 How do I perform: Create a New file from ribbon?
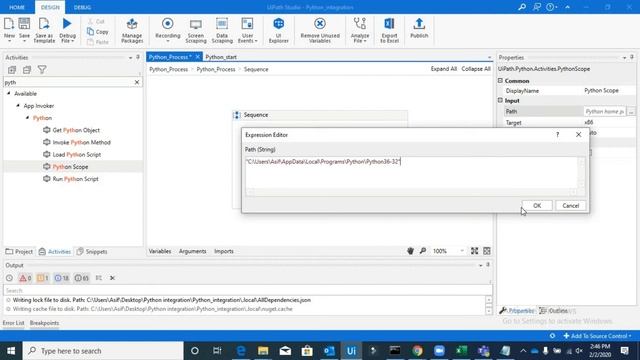click(x=9, y=30)
